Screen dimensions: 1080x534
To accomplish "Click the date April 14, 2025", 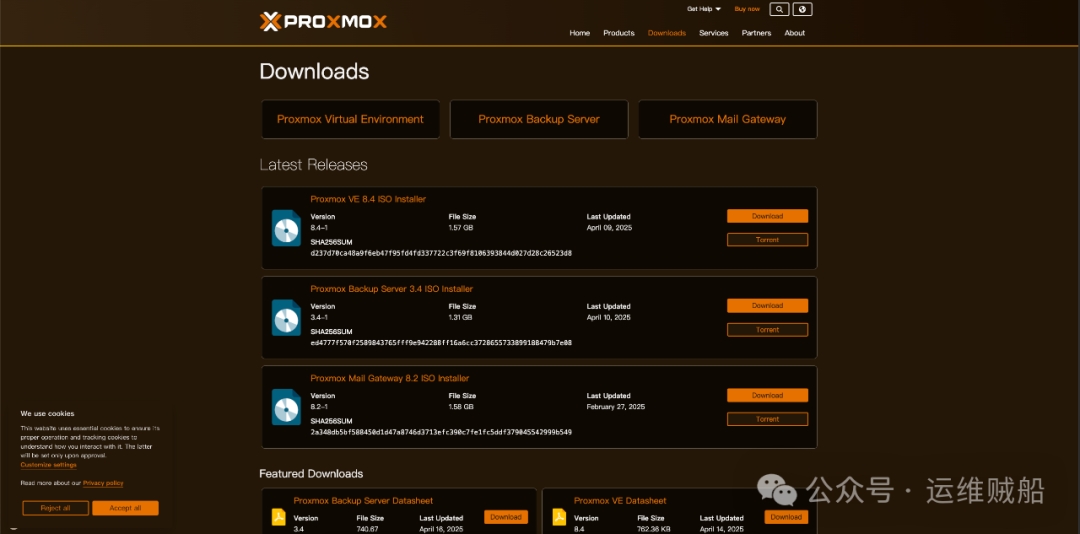I will pos(722,529).
